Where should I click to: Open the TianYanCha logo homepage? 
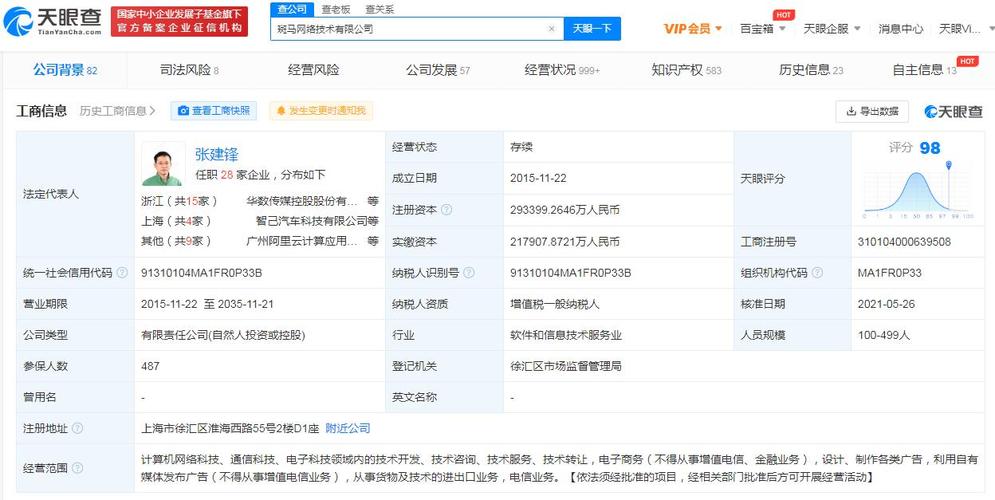coord(53,22)
